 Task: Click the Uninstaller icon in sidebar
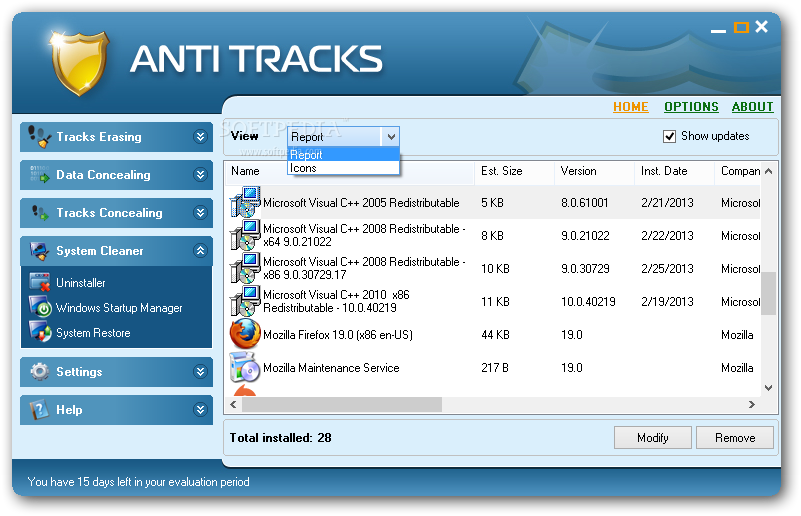pos(40,282)
